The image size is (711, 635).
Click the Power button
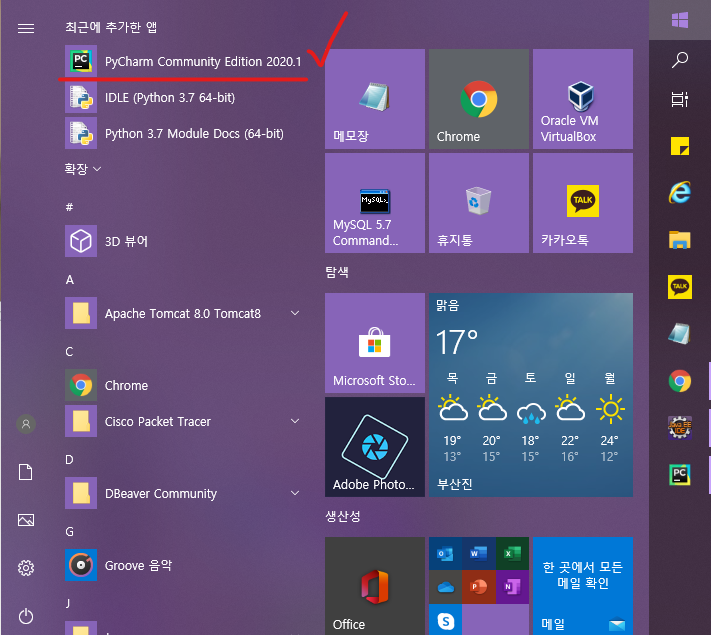(x=26, y=616)
